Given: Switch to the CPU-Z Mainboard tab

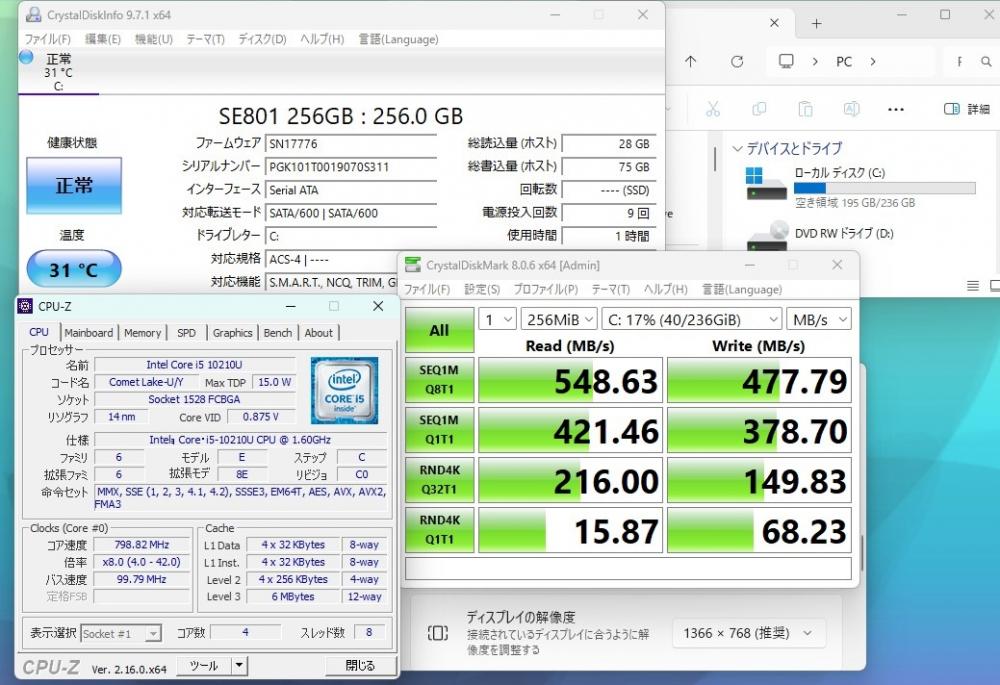Looking at the screenshot, I should point(89,332).
